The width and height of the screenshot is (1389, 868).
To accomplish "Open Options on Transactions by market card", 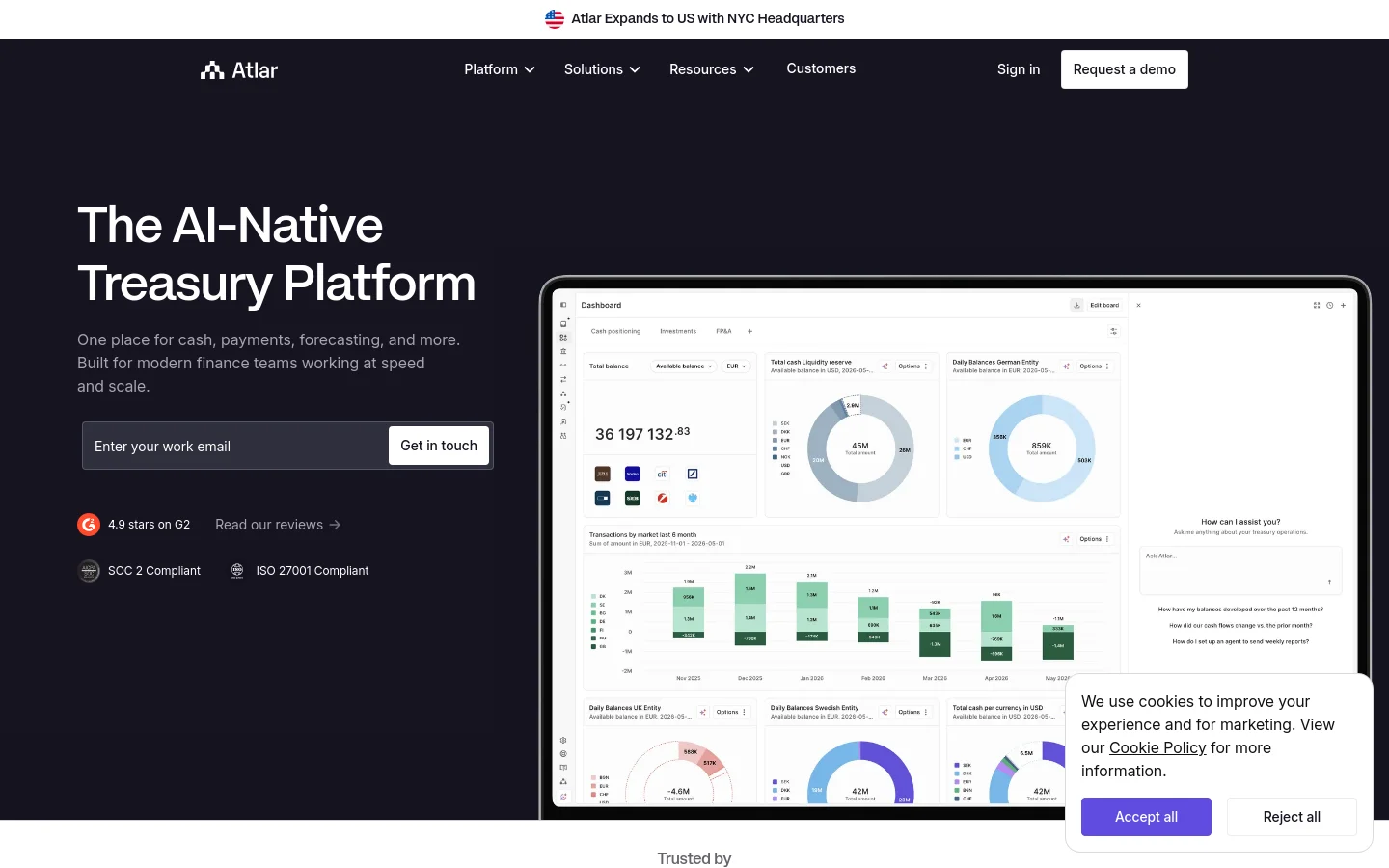I will point(1094,539).
